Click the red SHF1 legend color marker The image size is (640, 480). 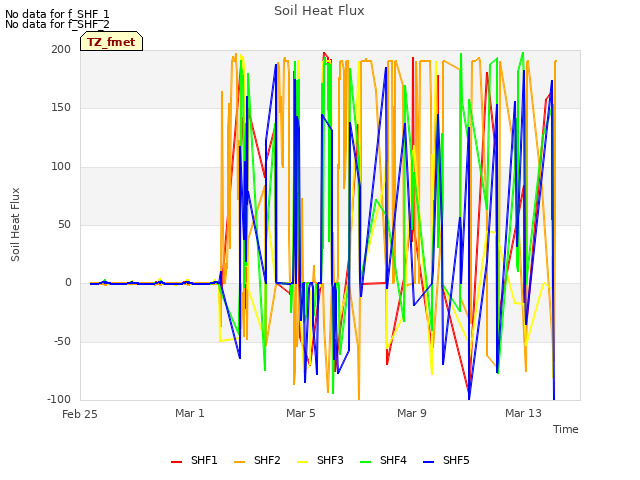coord(176,462)
